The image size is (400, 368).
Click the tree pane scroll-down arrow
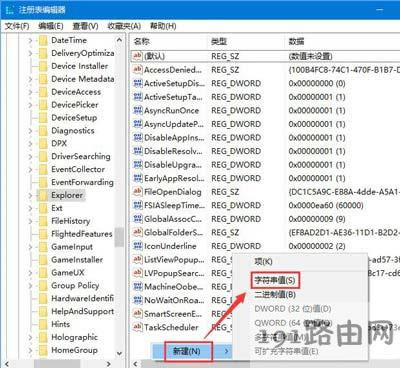coord(119,353)
